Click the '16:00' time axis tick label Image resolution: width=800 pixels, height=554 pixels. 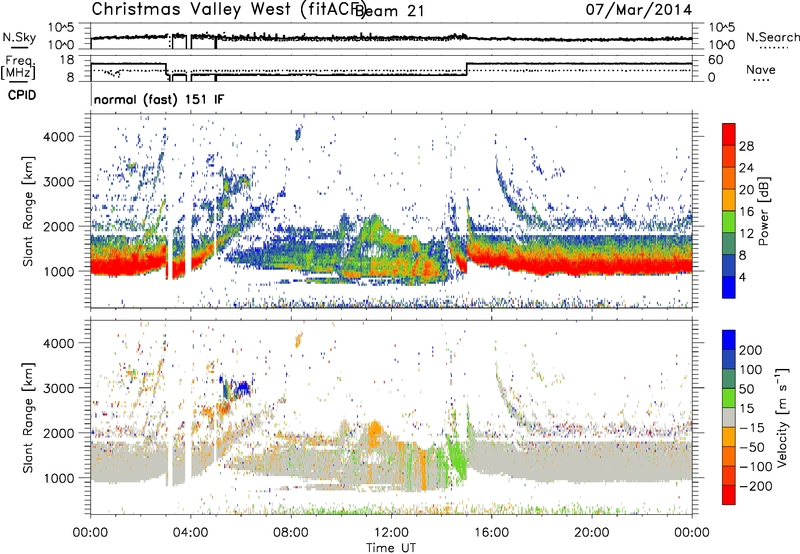coord(491,533)
